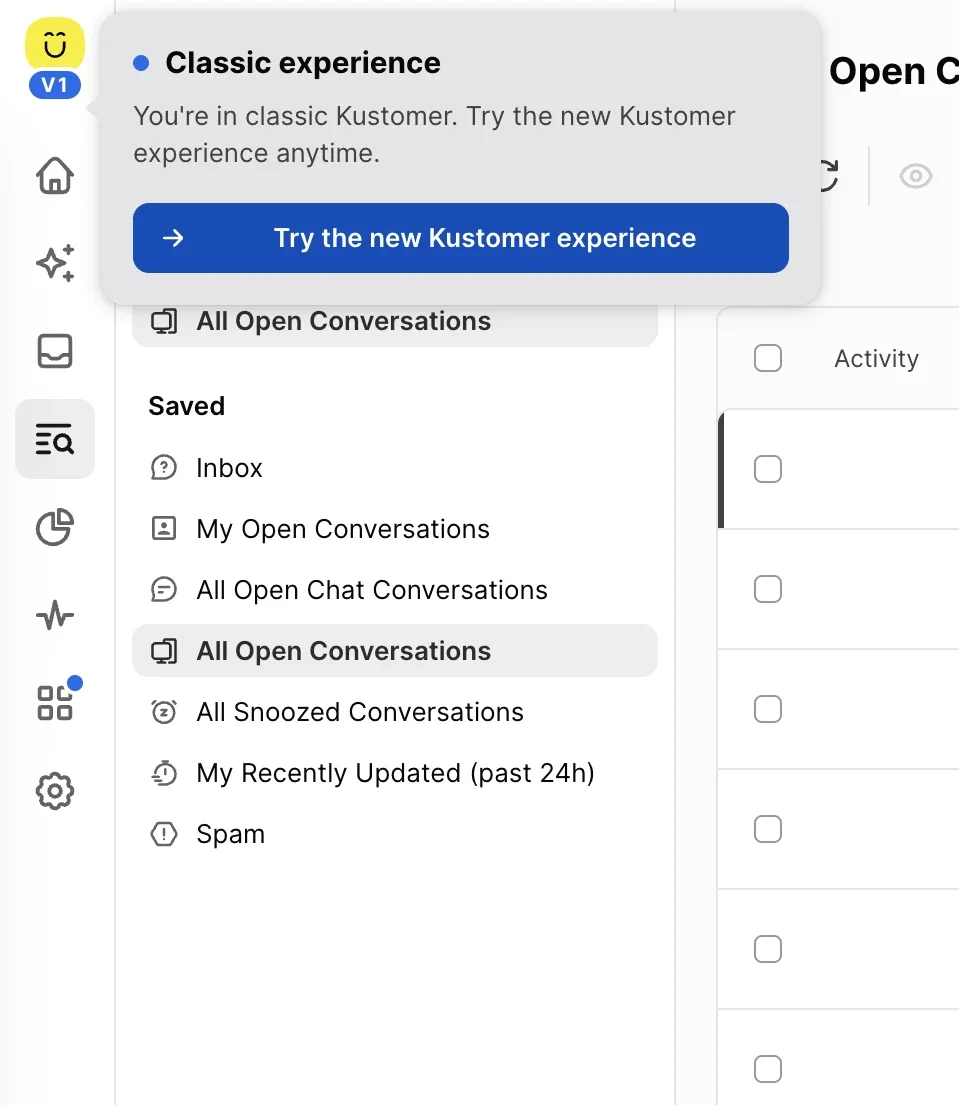Click the Activity column header

click(x=877, y=359)
